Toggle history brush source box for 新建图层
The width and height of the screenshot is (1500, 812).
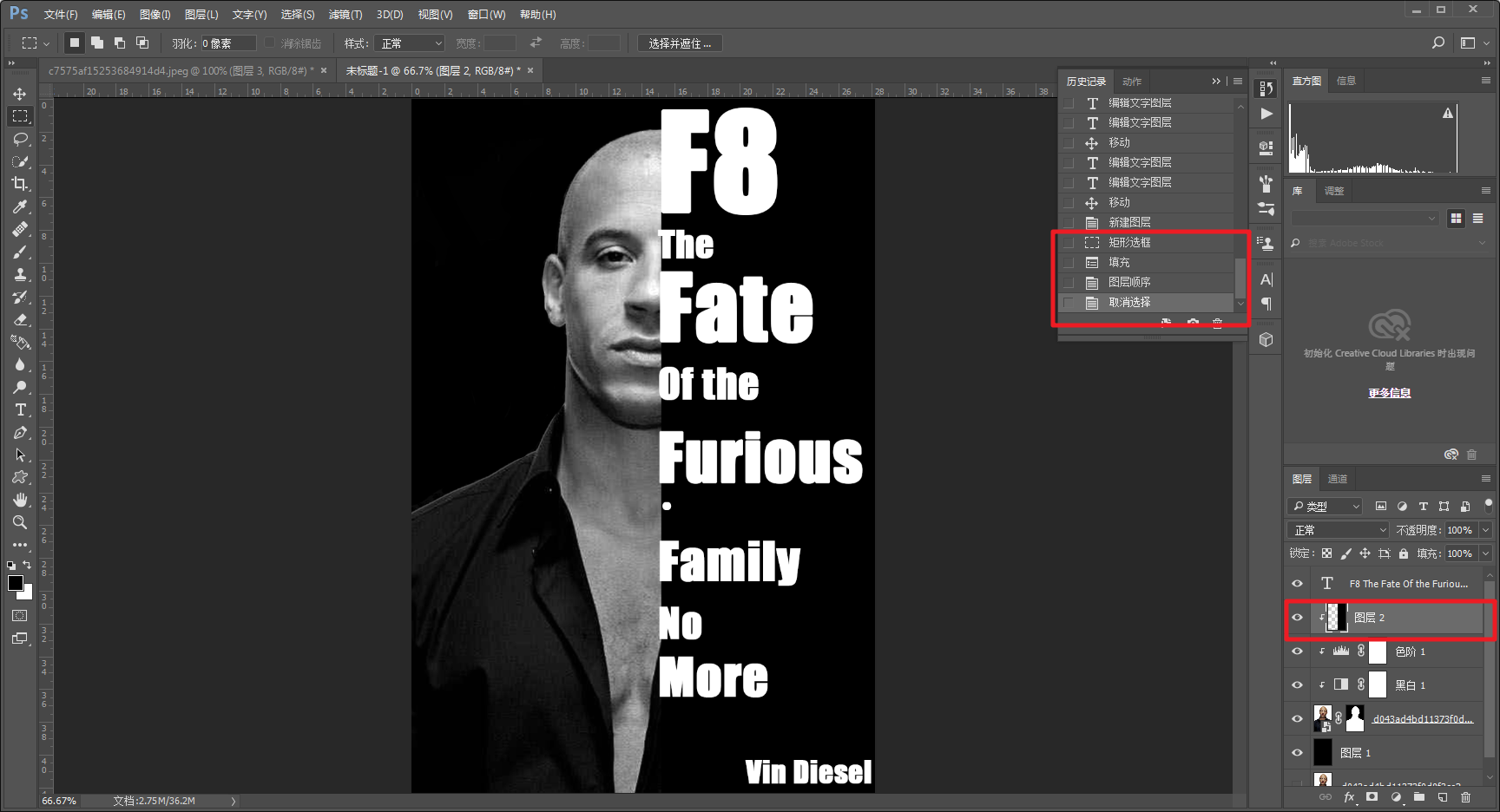[1069, 223]
